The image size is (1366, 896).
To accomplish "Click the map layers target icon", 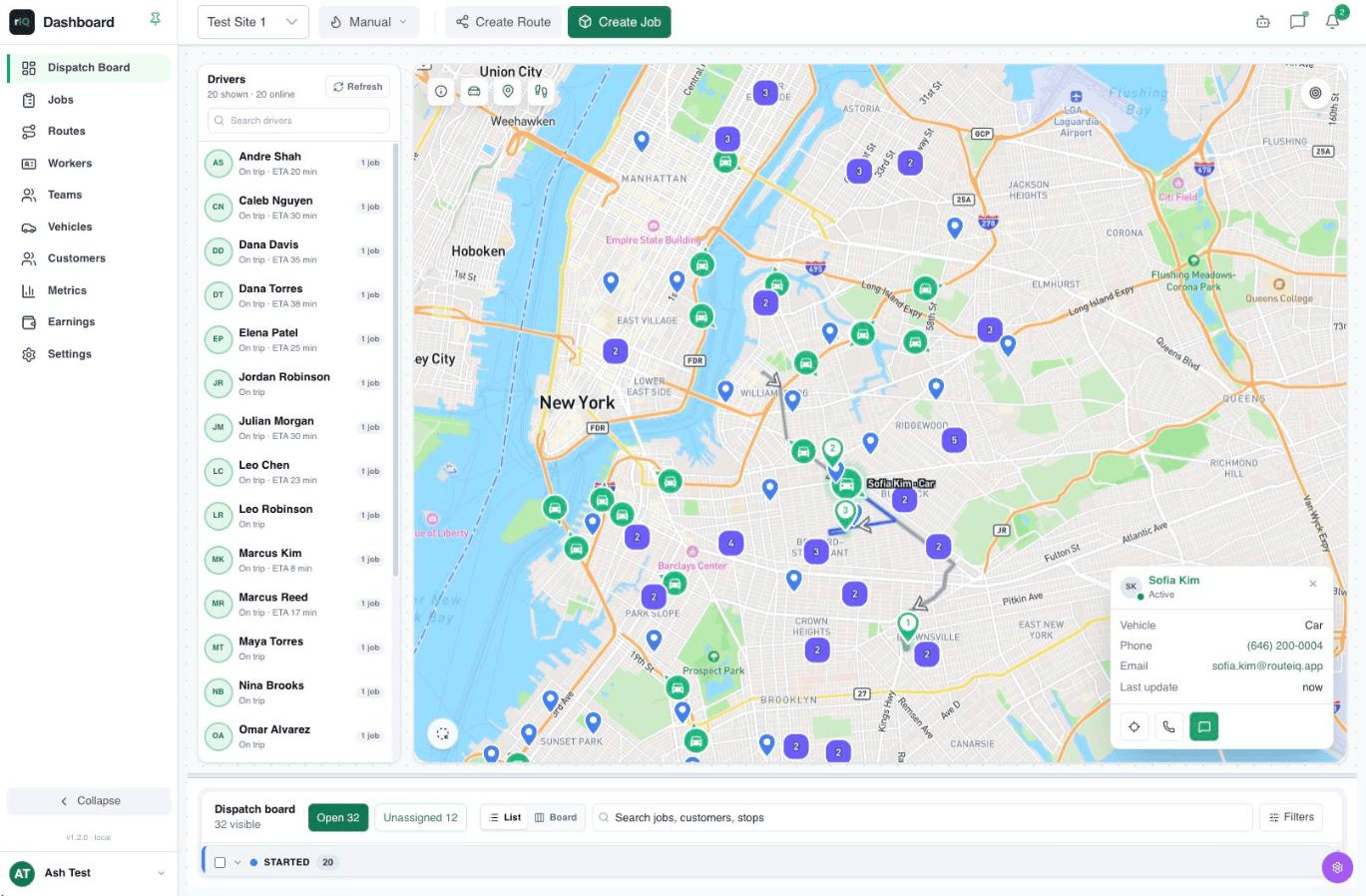I will (x=1315, y=93).
